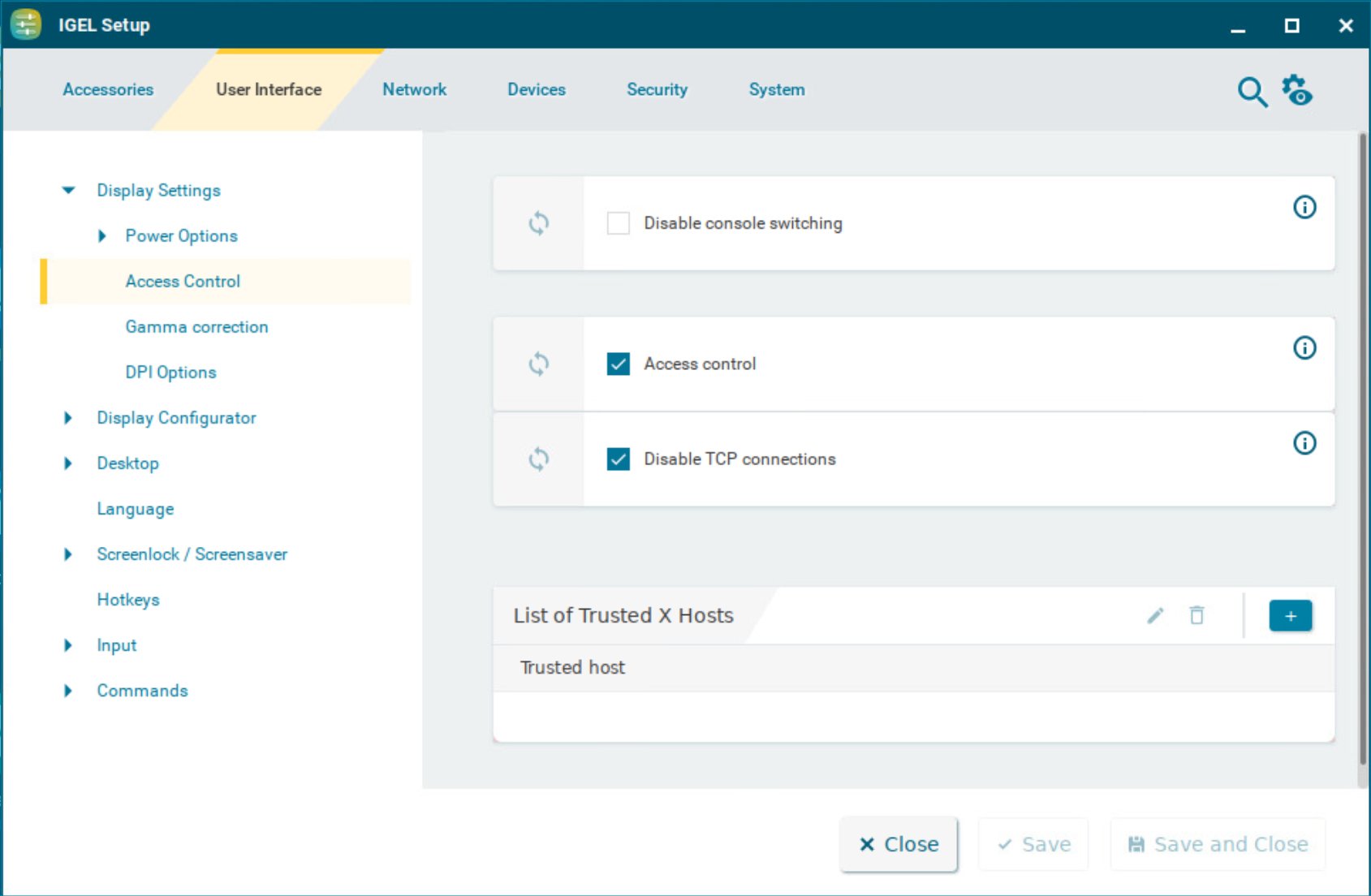Click the gear-with-eye settings view icon
Viewport: 1371px width, 896px height.
(x=1297, y=90)
